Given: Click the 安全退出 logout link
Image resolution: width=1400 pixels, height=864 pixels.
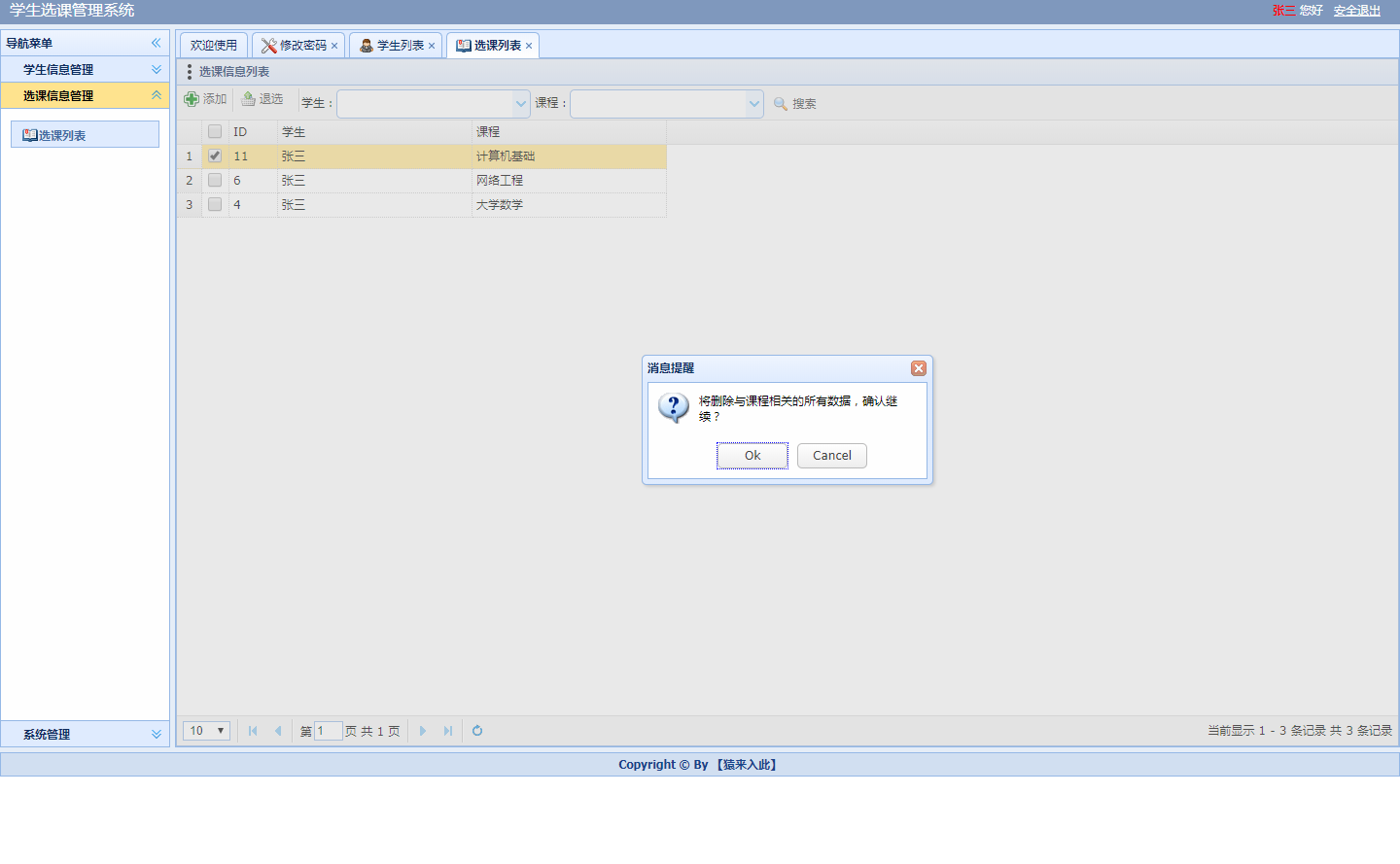Looking at the screenshot, I should coord(1357,11).
